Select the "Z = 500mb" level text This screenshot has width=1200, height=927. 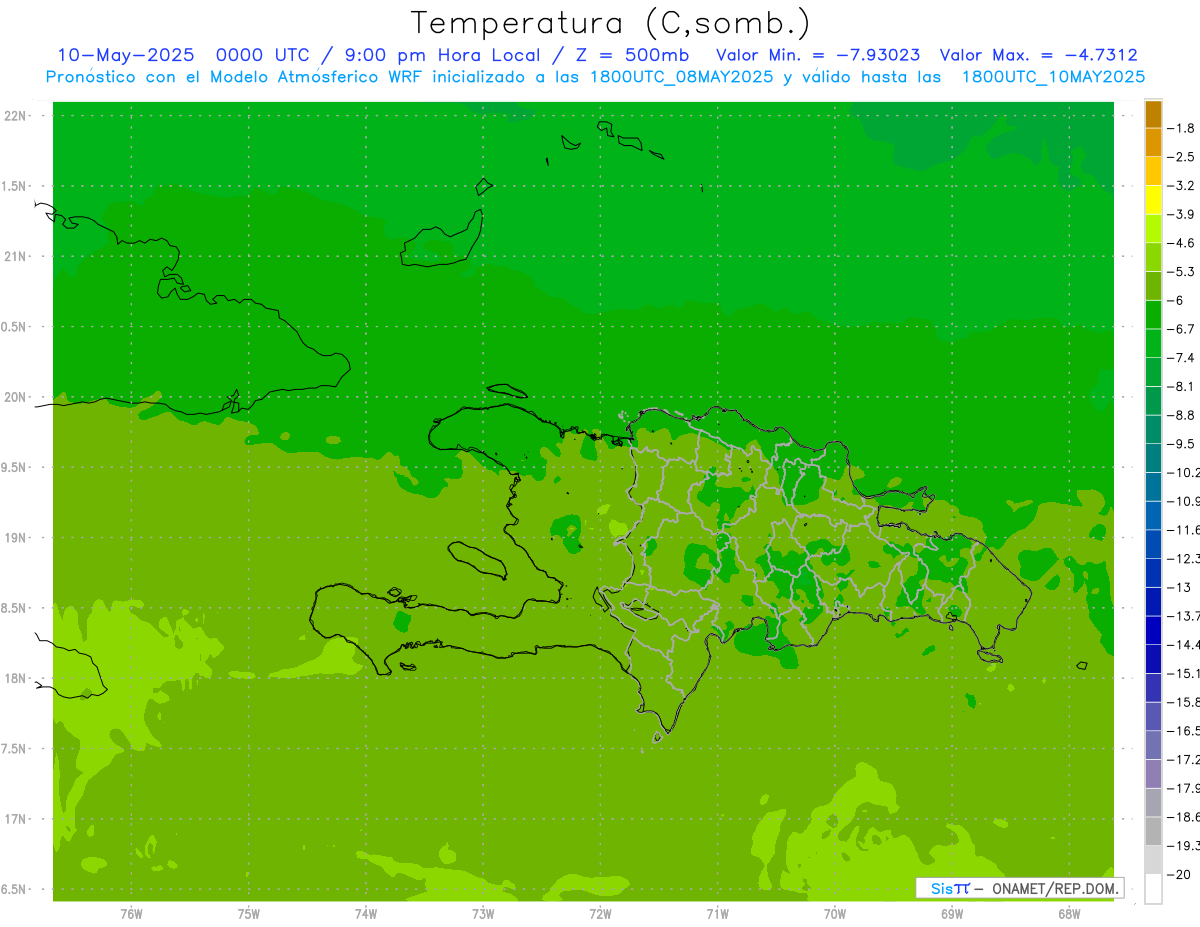tap(633, 55)
